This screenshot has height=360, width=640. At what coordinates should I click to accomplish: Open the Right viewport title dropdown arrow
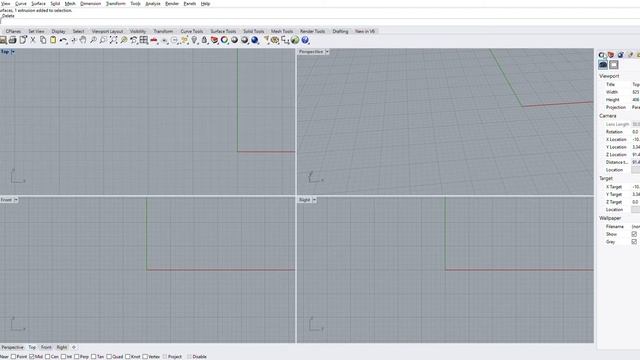(x=314, y=200)
